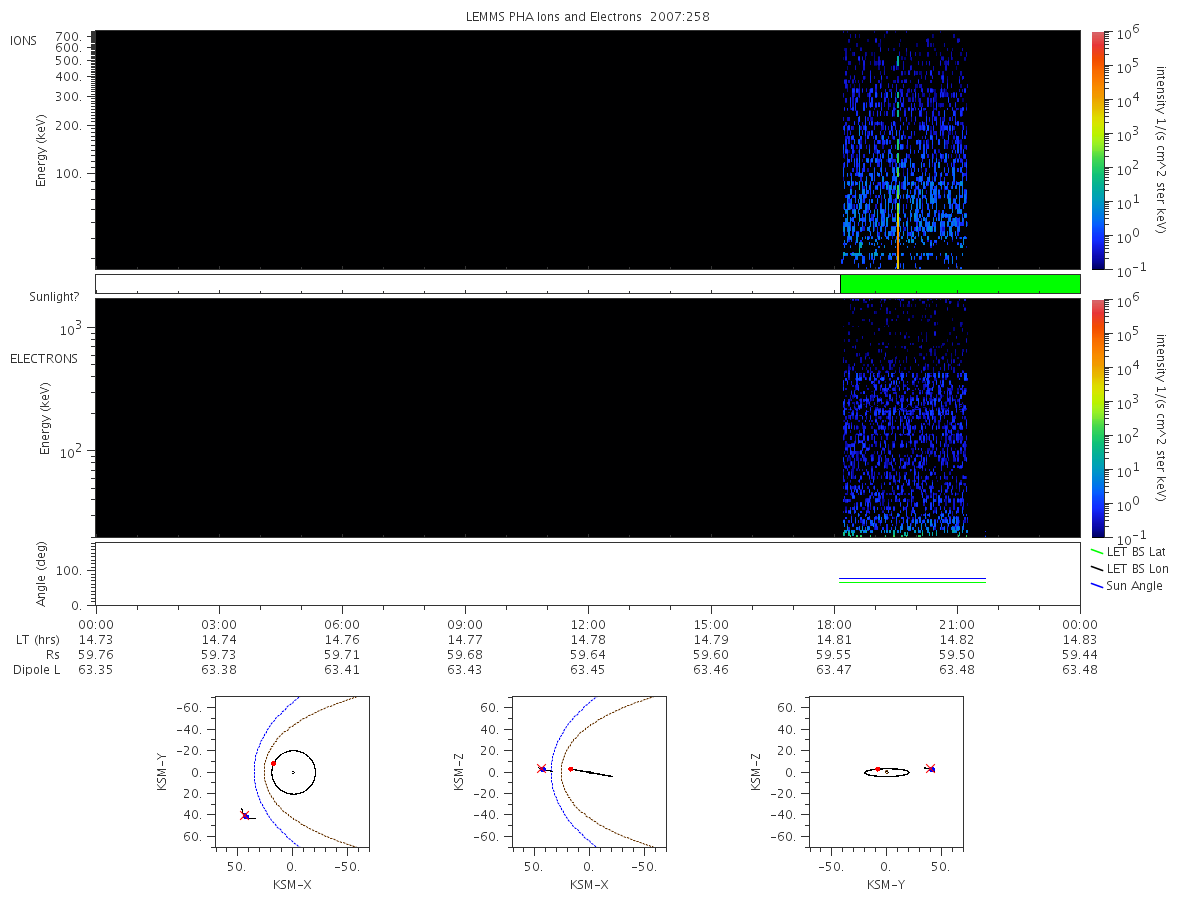
Task: Click the ions intensity color bar
Action: point(1098,150)
